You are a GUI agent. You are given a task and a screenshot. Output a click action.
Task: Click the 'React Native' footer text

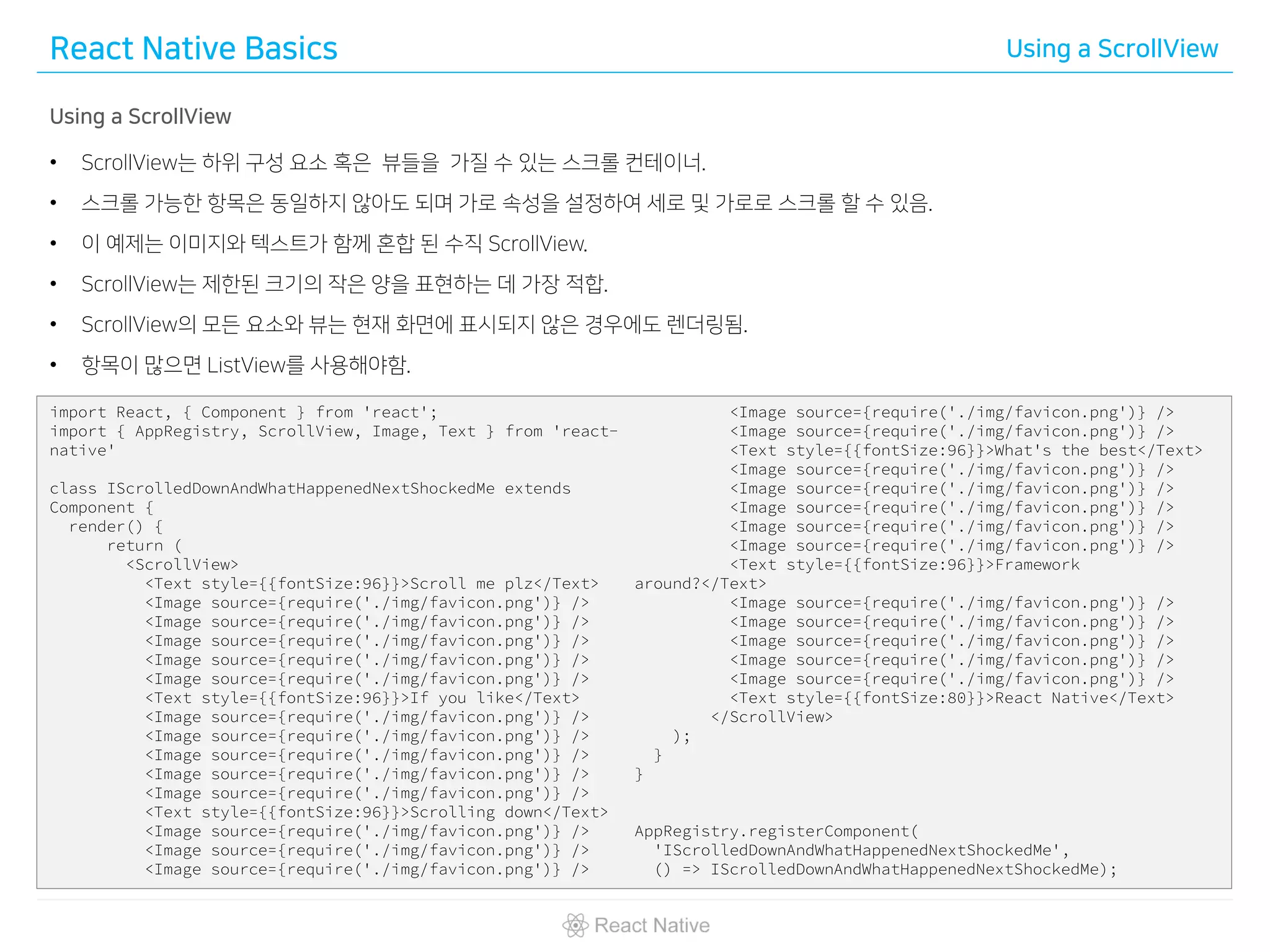tap(652, 925)
